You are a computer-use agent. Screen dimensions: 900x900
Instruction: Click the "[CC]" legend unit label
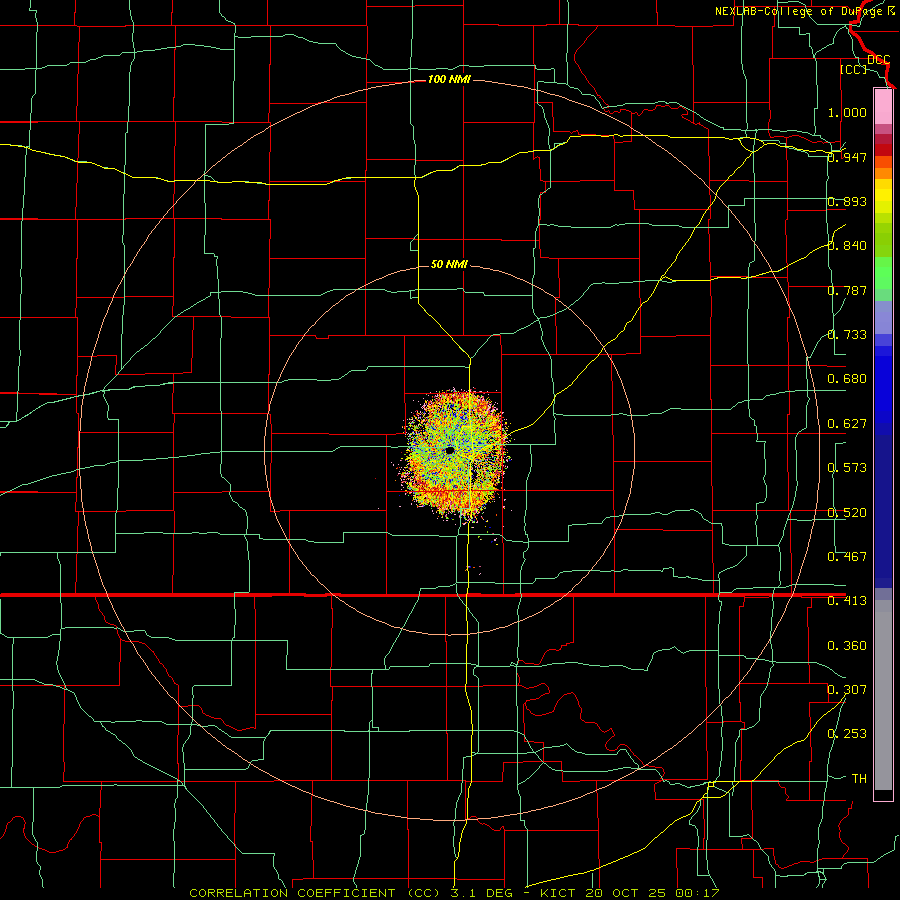coord(853,69)
